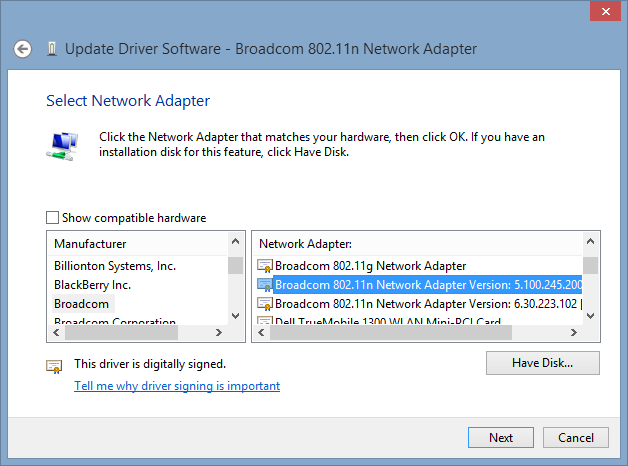The width and height of the screenshot is (628, 466).
Task: Enable Show compatible hardware checkbox
Action: point(52,218)
